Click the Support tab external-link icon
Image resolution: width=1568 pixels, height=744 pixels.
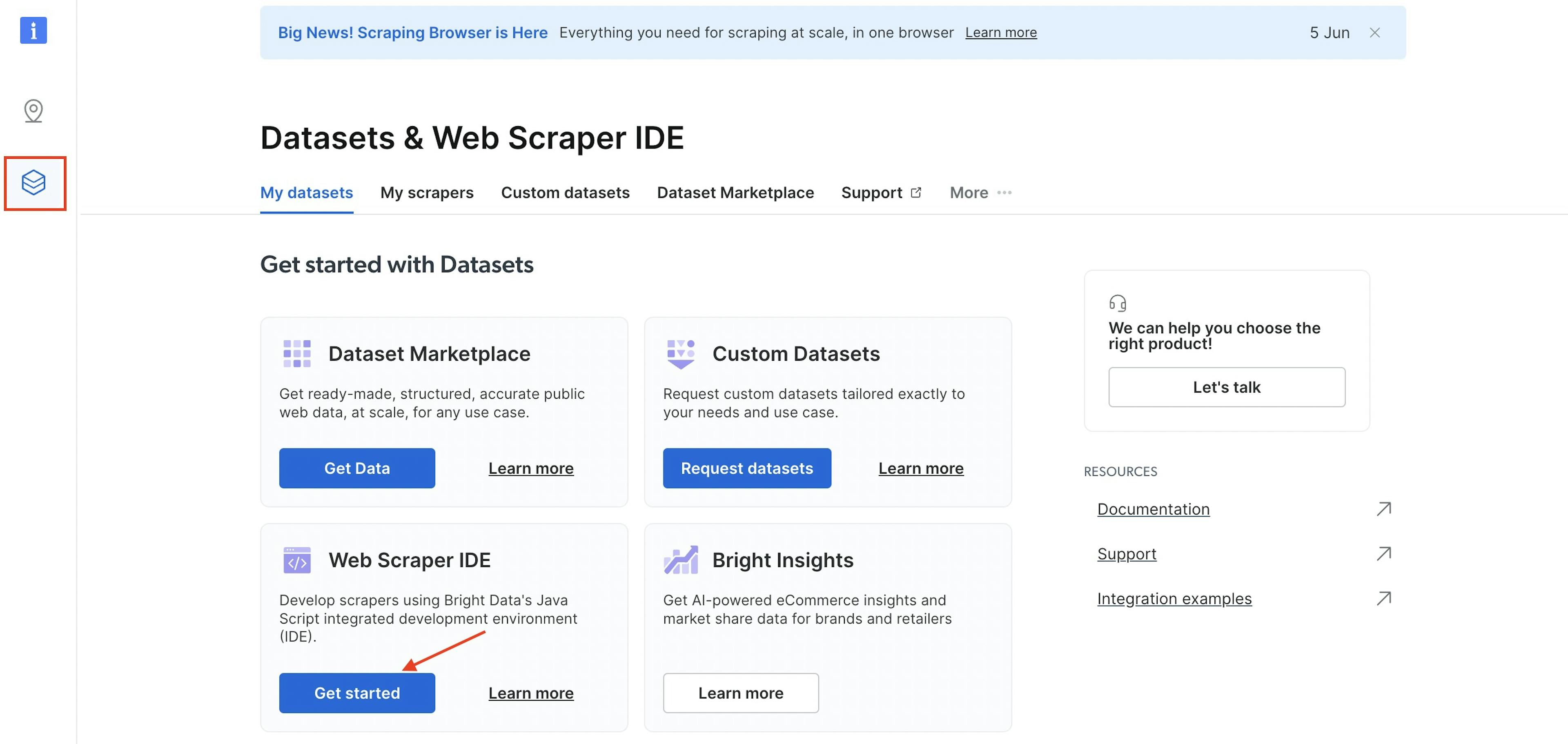915,193
